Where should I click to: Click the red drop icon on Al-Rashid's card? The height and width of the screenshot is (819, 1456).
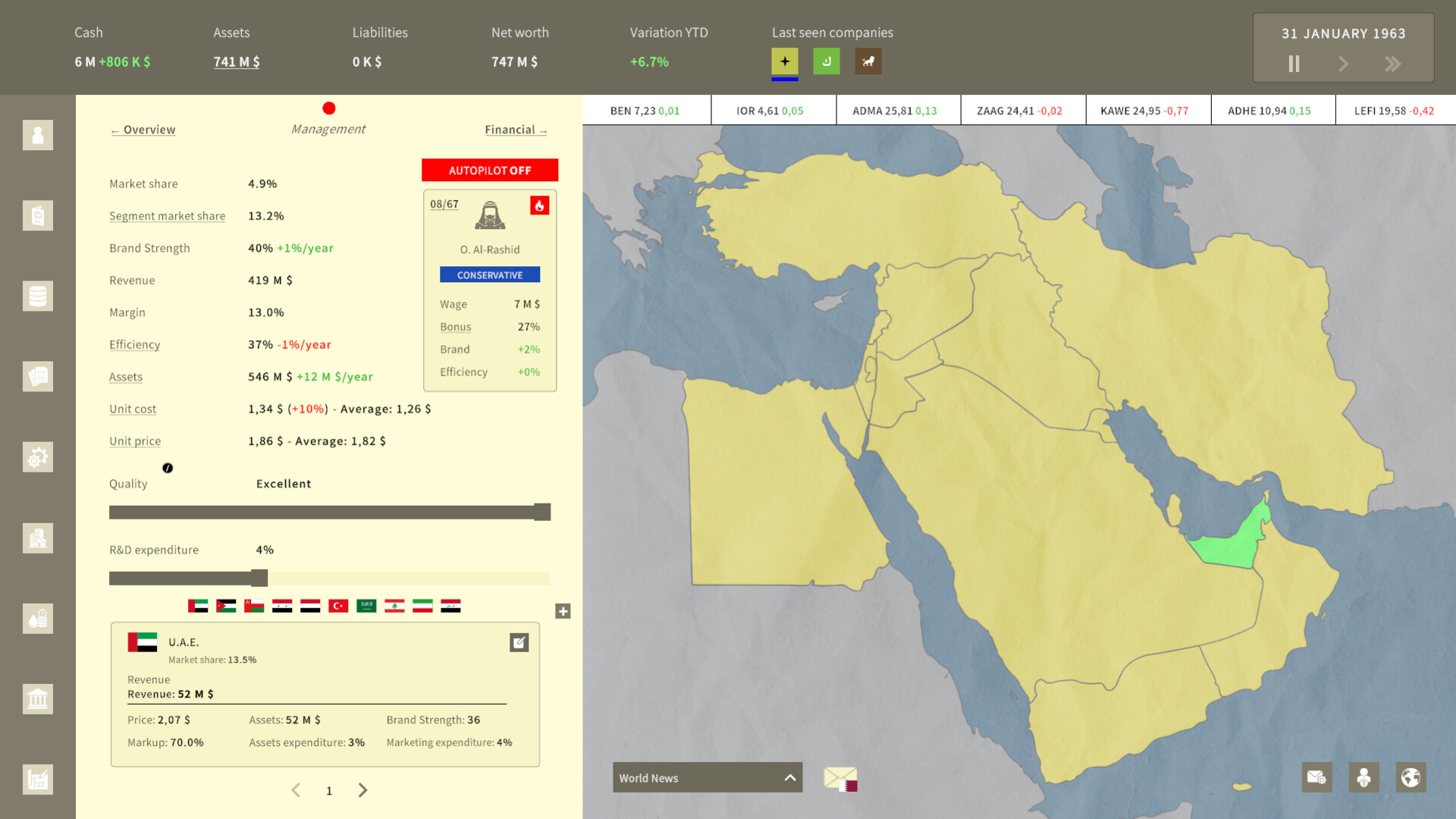point(539,205)
